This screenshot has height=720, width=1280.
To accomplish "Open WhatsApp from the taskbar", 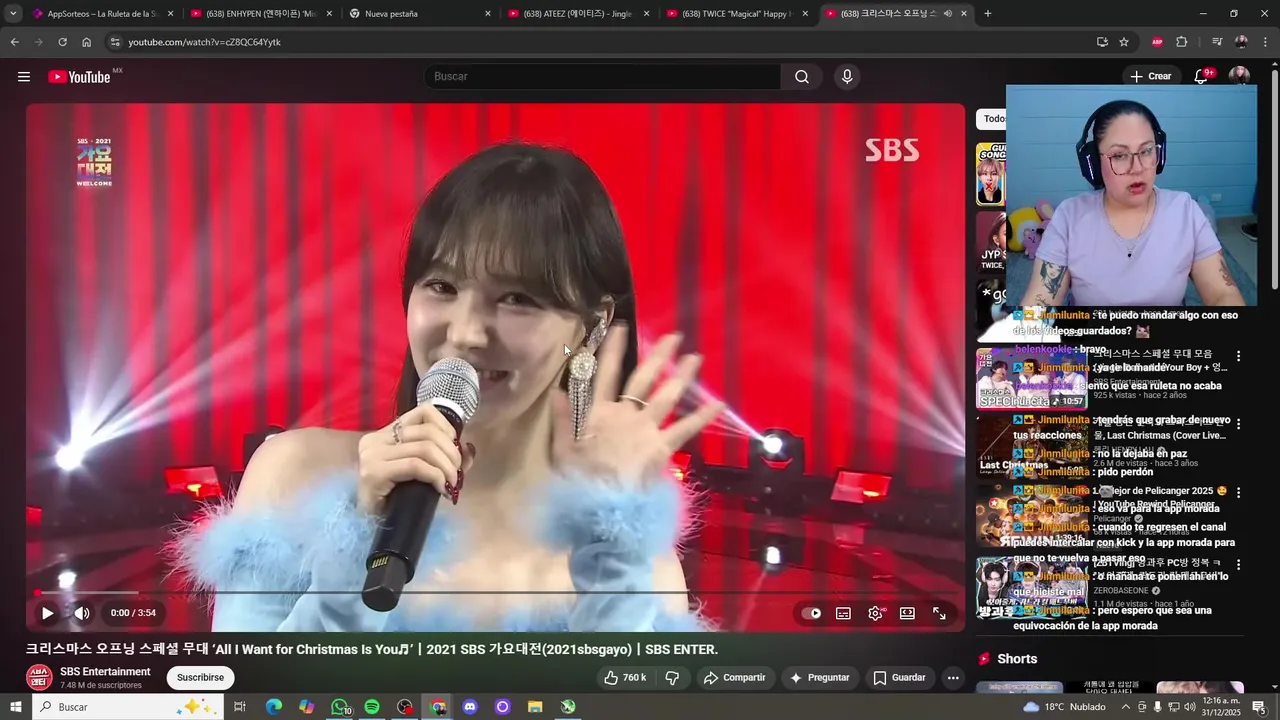I will point(339,707).
